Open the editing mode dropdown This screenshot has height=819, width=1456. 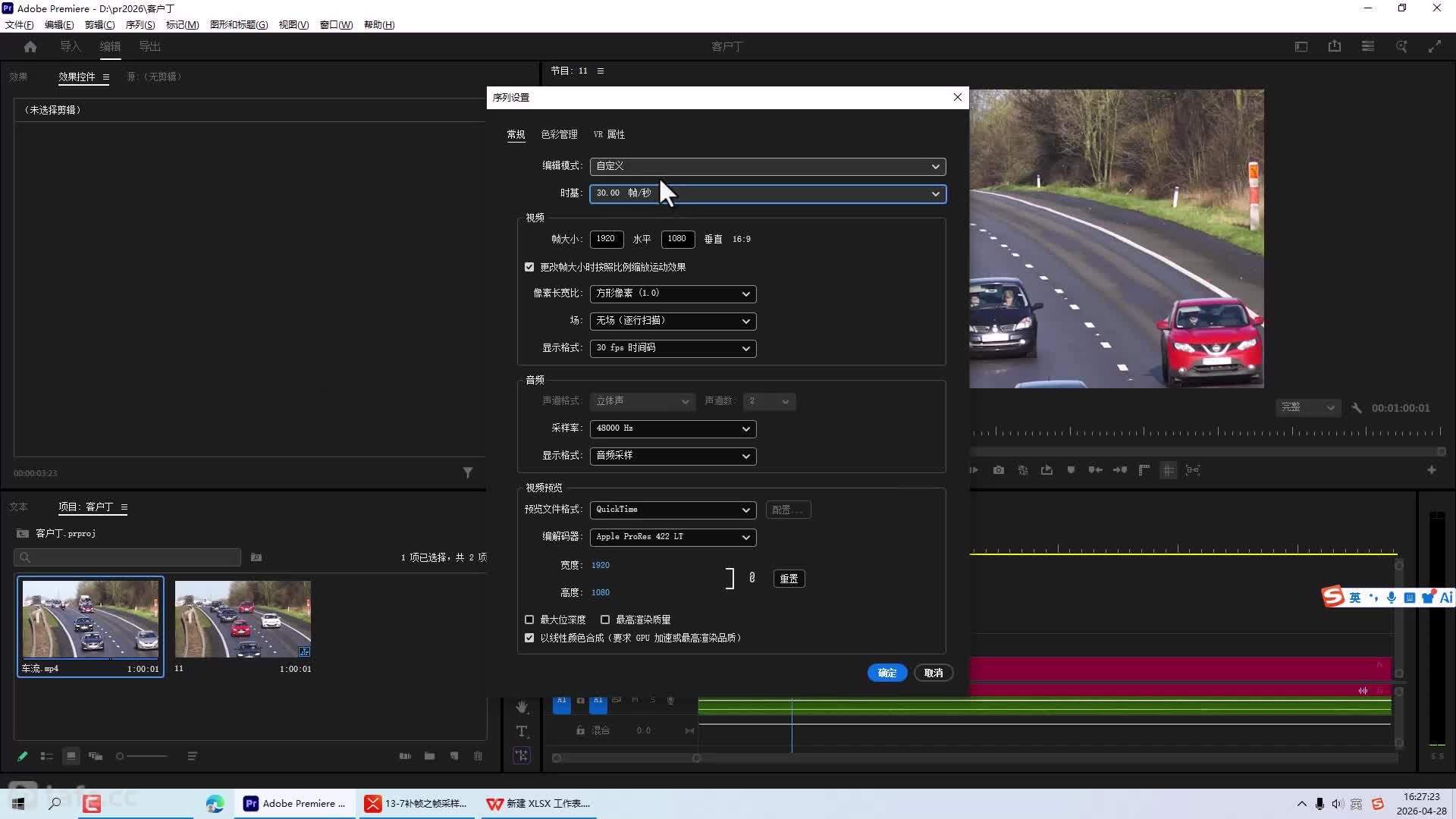(x=768, y=166)
